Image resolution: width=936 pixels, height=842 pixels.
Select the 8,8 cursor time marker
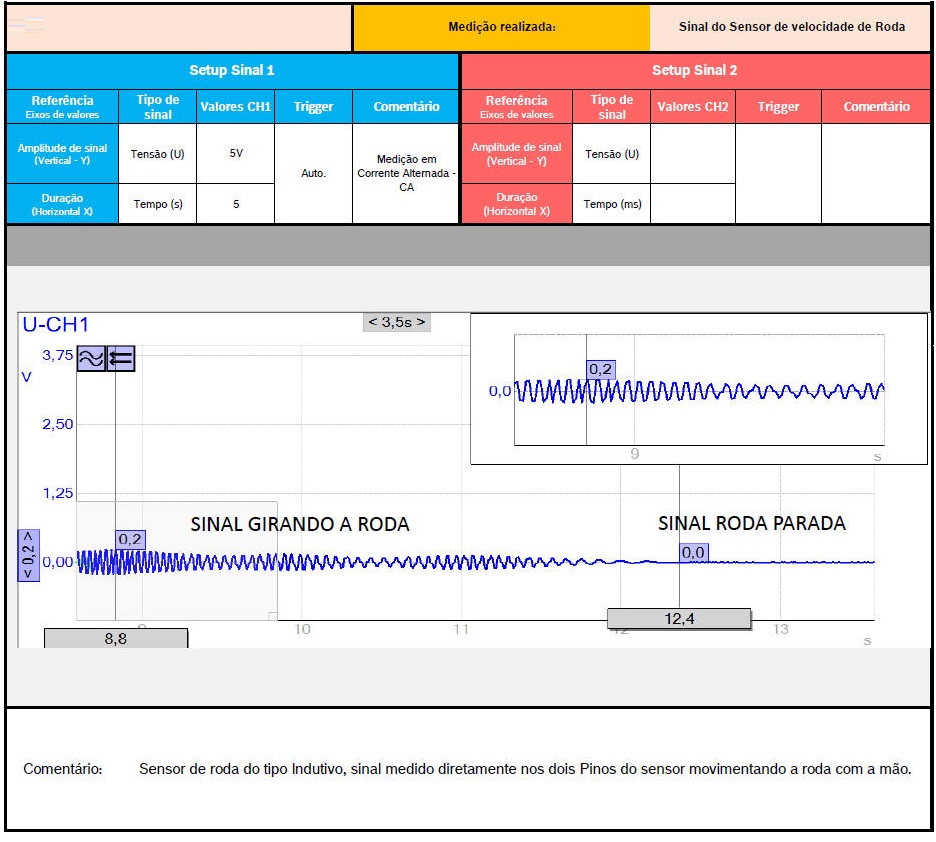[116, 639]
